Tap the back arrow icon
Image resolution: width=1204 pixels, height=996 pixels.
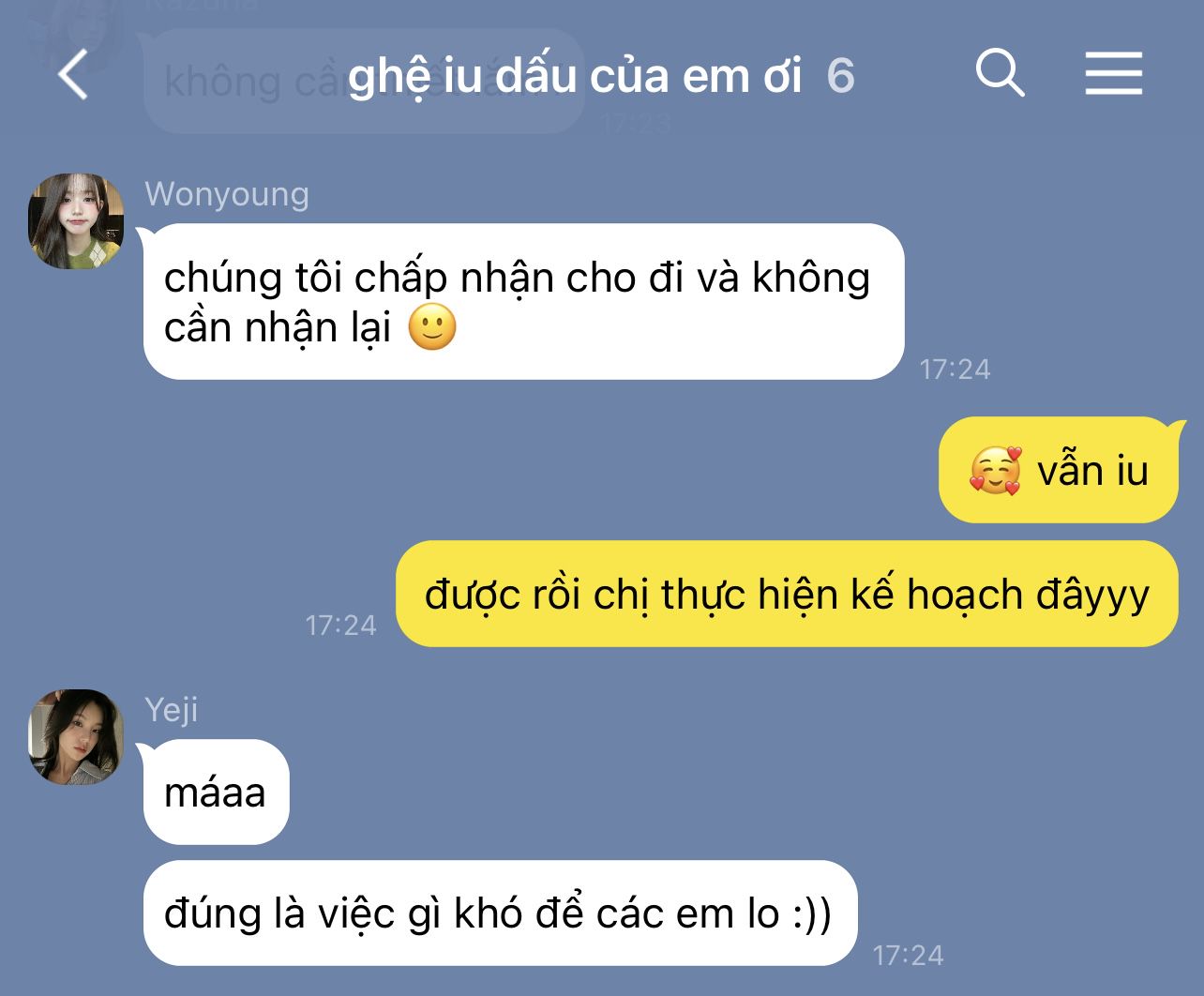tap(73, 75)
